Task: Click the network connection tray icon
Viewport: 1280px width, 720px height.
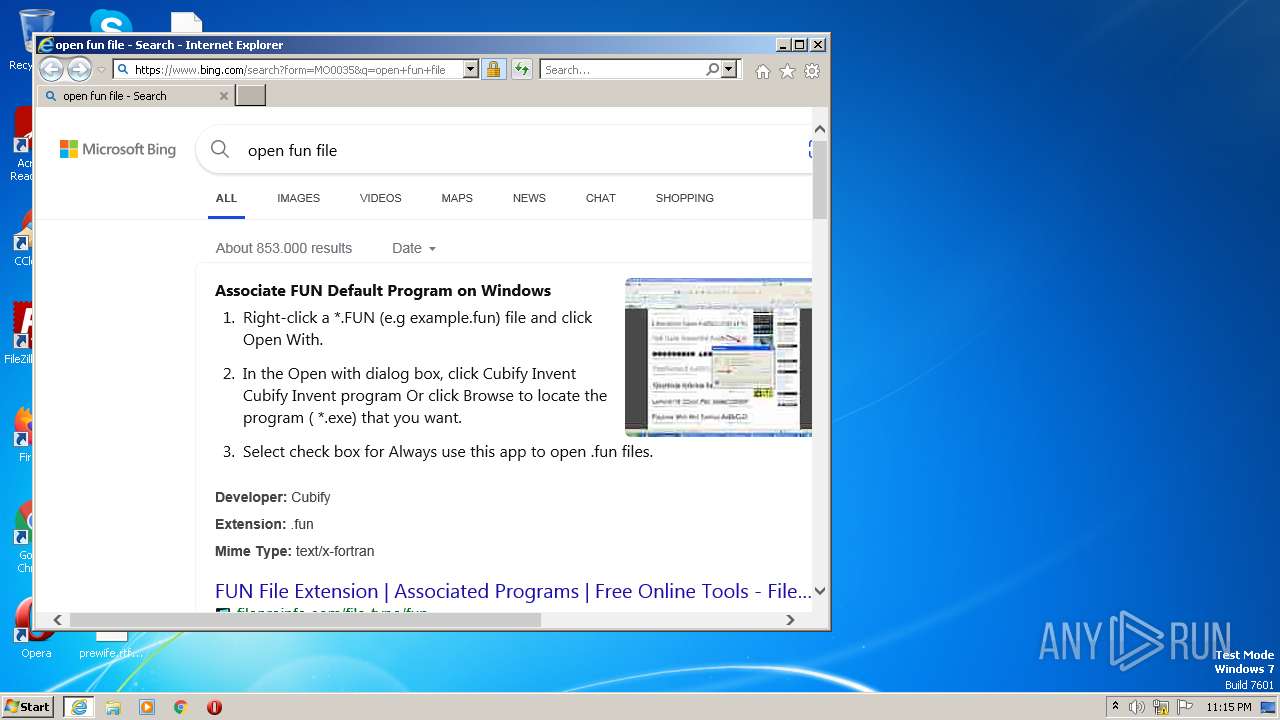Action: pyautogui.click(x=1161, y=707)
